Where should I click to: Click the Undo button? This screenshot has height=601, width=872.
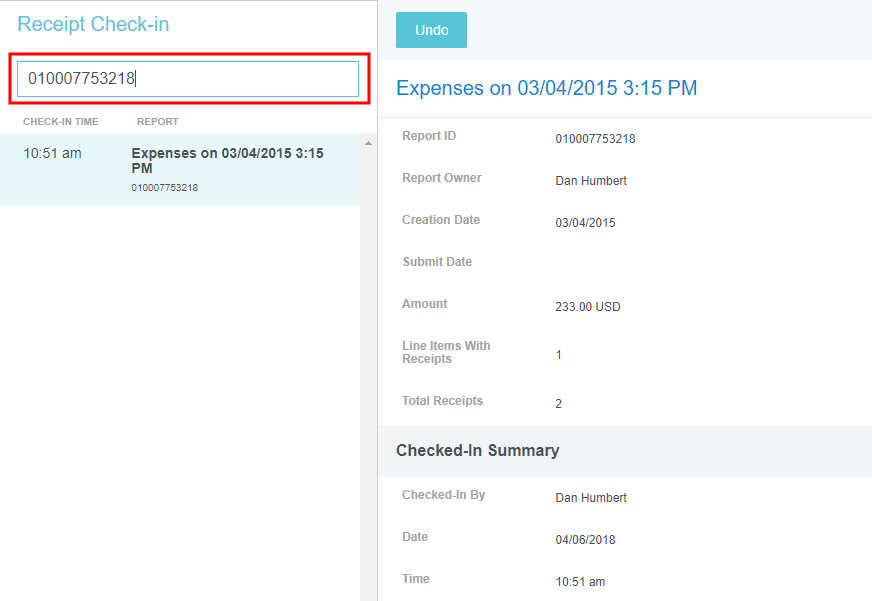pyautogui.click(x=431, y=30)
